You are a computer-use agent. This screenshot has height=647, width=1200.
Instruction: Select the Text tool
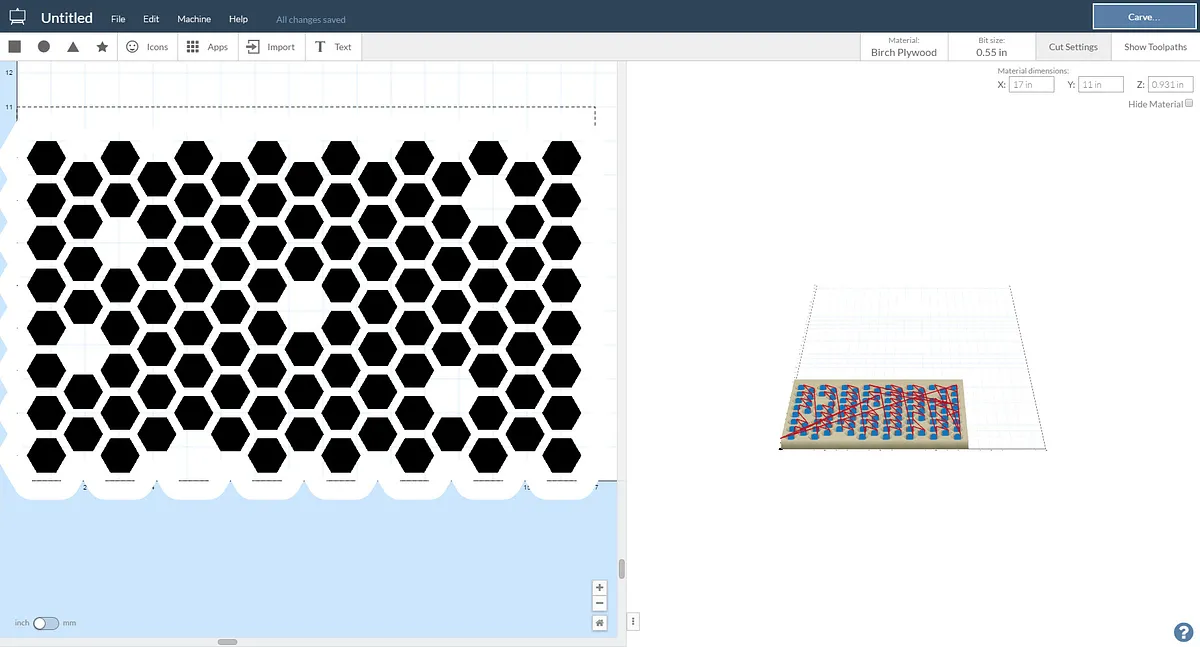333,47
